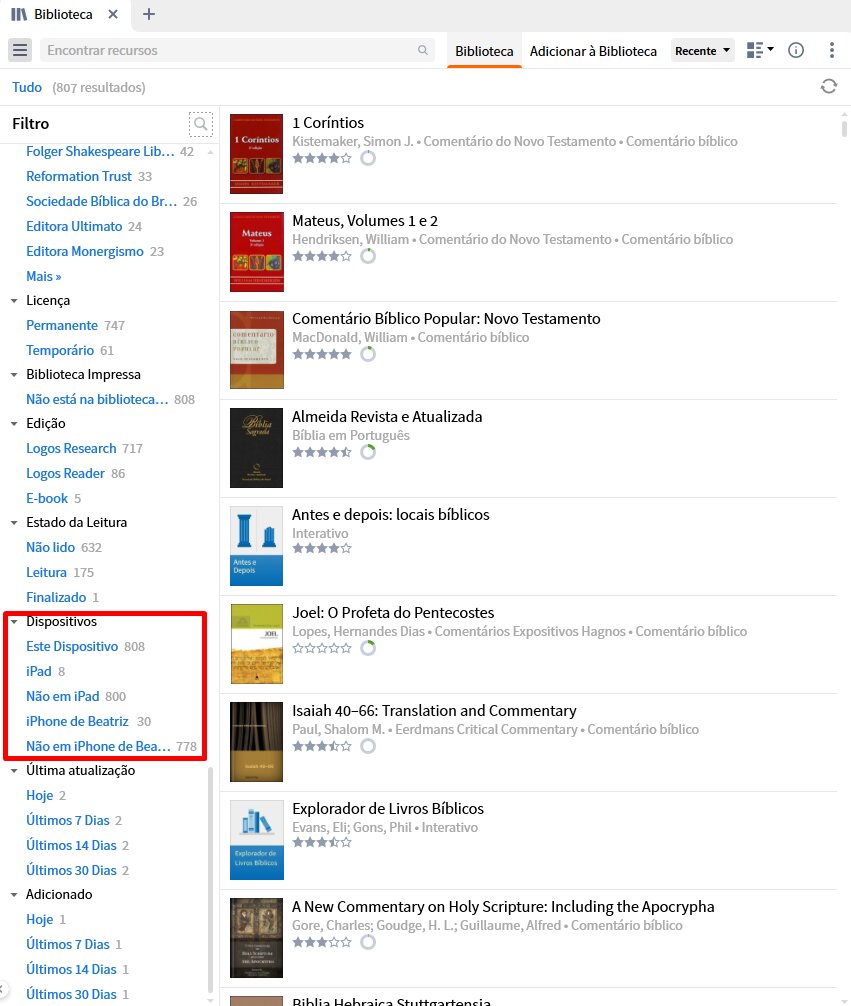
Task: Click progress circle for Almeida Revista e Atualizada
Action: click(368, 452)
